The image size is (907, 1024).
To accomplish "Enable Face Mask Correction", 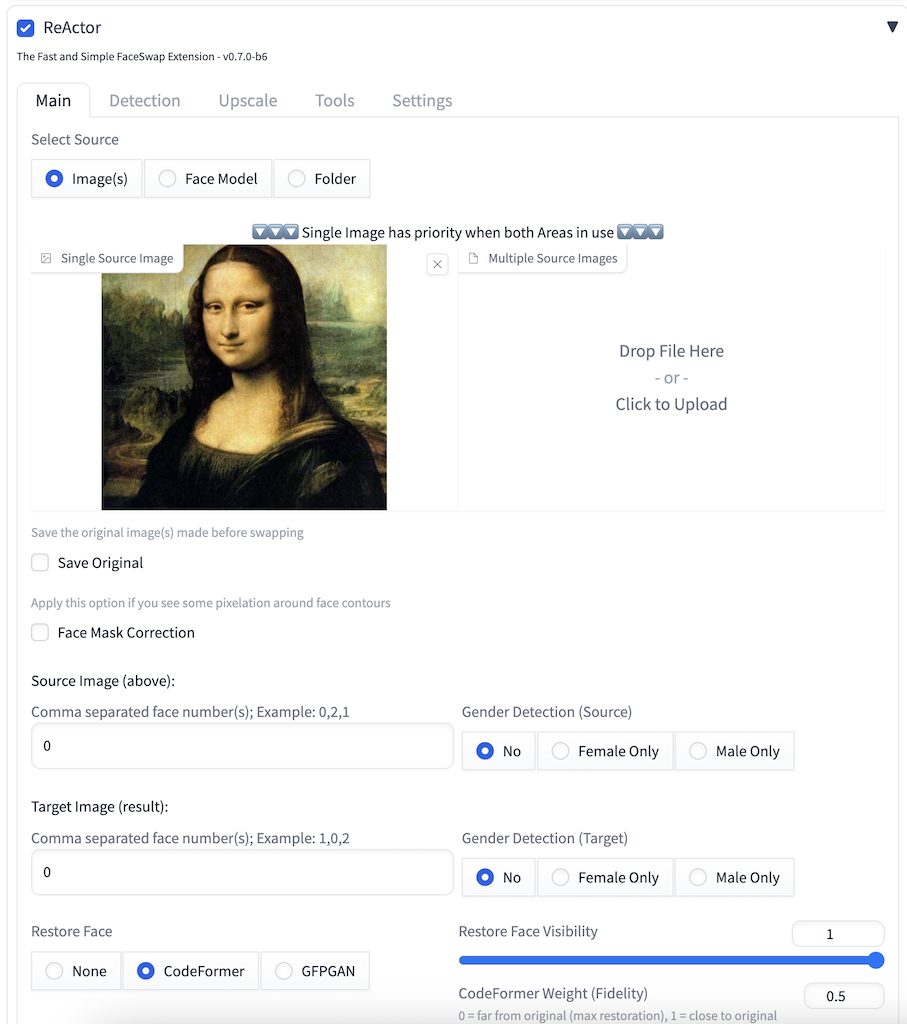I will point(40,633).
